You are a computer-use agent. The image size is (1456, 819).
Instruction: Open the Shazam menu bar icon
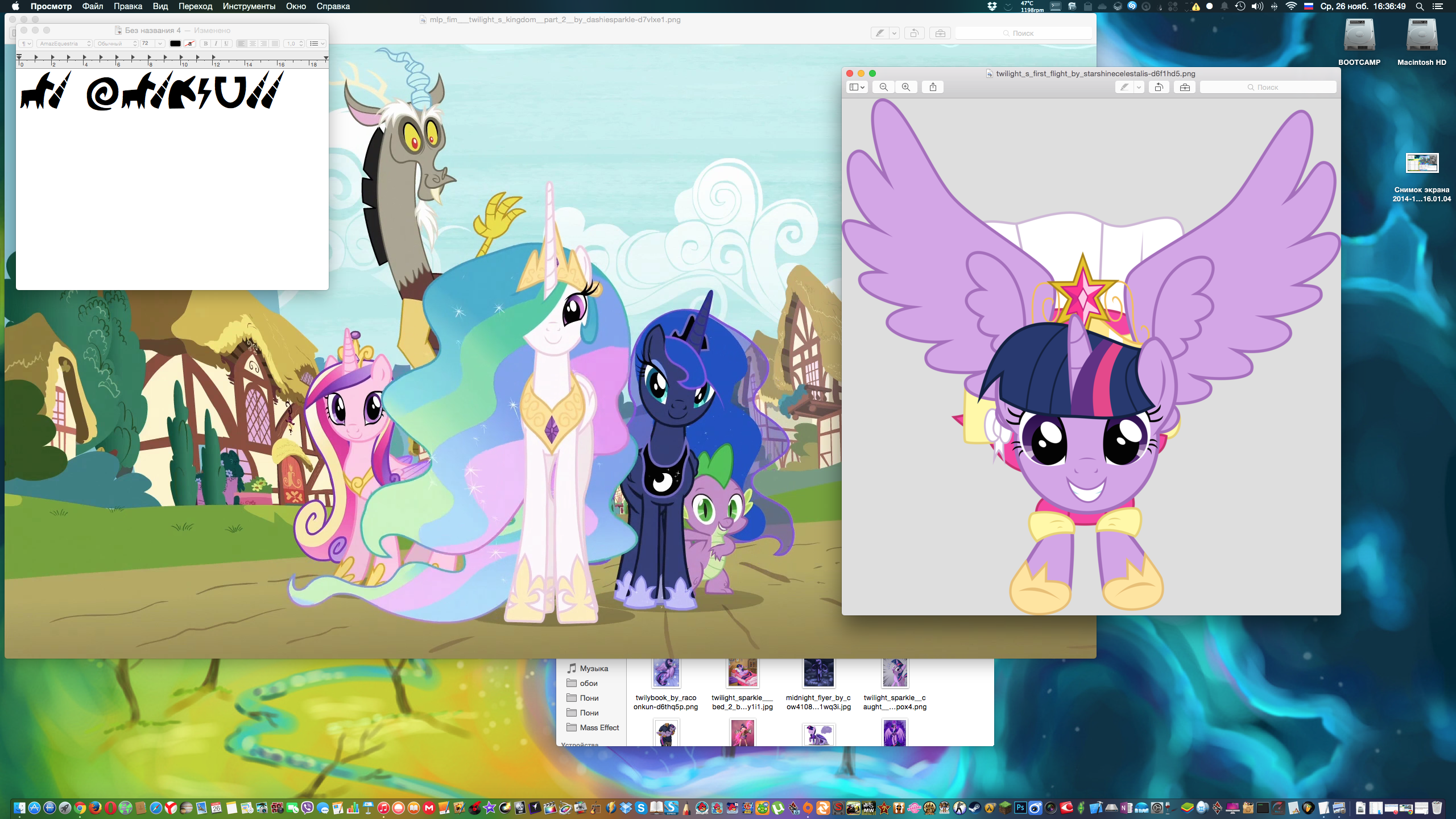[x=1132, y=6]
